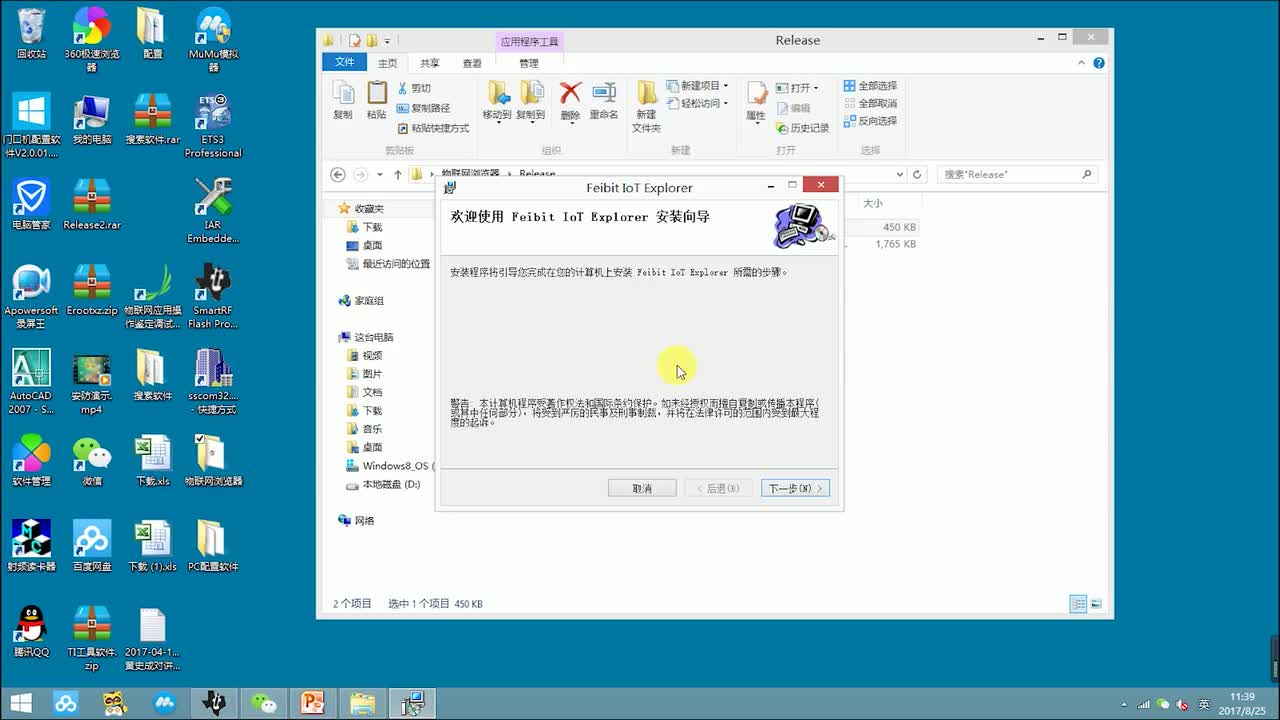Click Cancel (取消) in the installer wizard
The image size is (1280, 720).
click(642, 488)
